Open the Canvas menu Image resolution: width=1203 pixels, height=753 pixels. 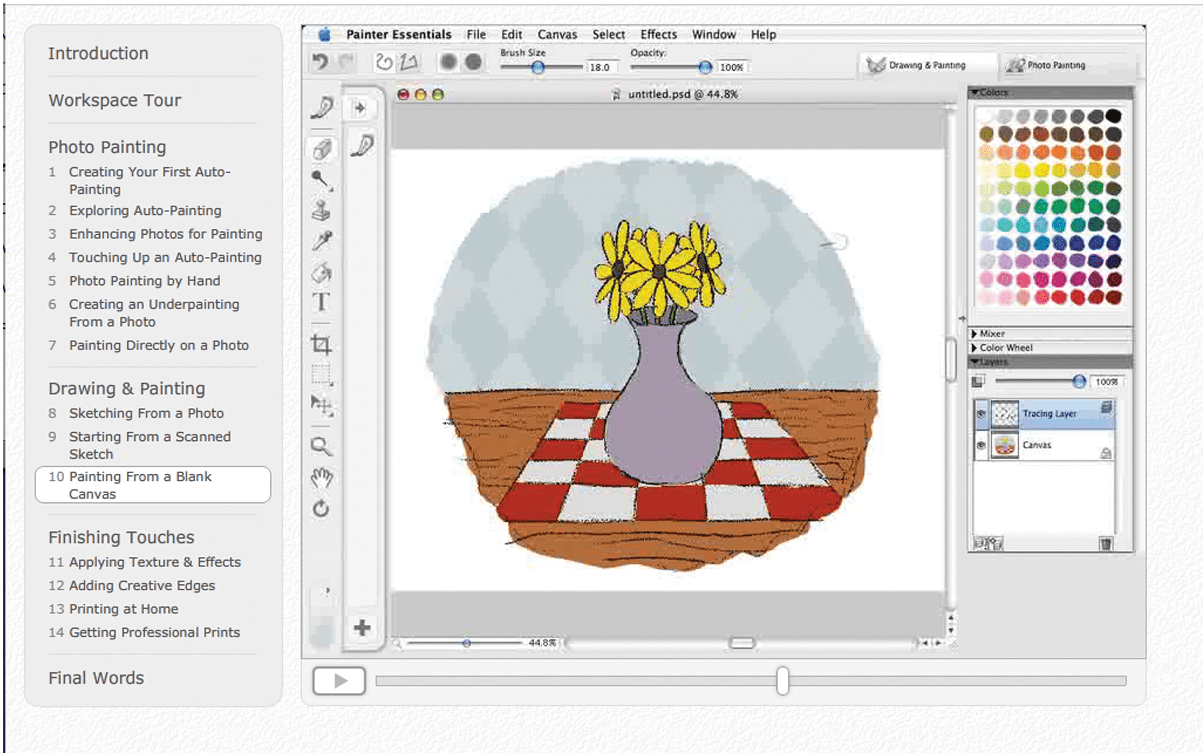click(557, 34)
